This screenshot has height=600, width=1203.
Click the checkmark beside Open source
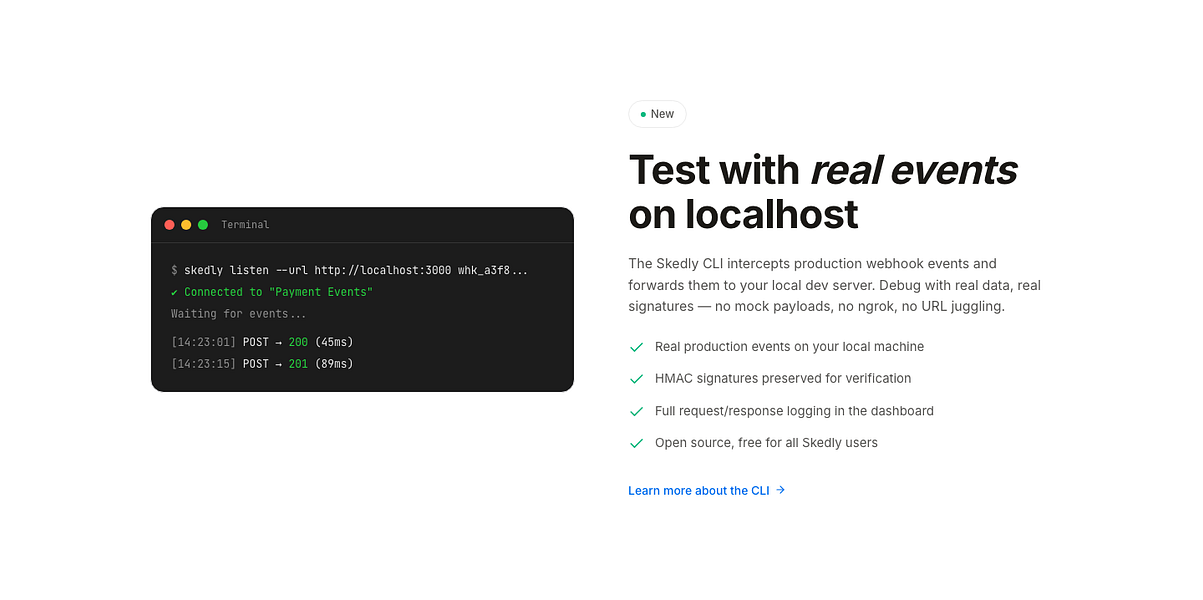tap(636, 443)
